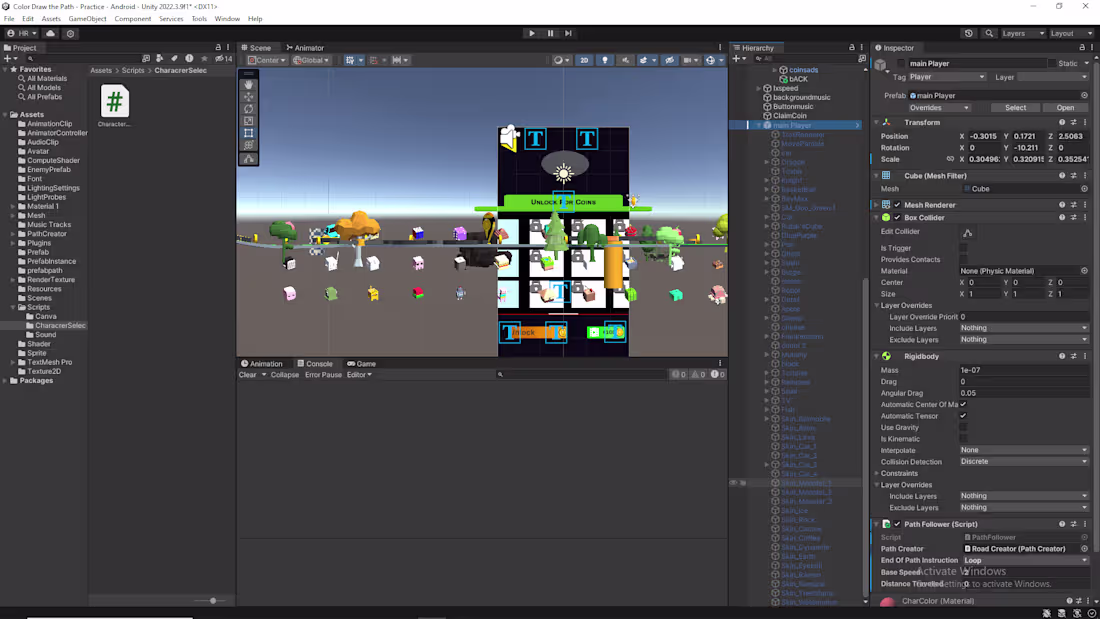
Task: Expand the Constraints foldout in Rigidbody
Action: pos(877,473)
